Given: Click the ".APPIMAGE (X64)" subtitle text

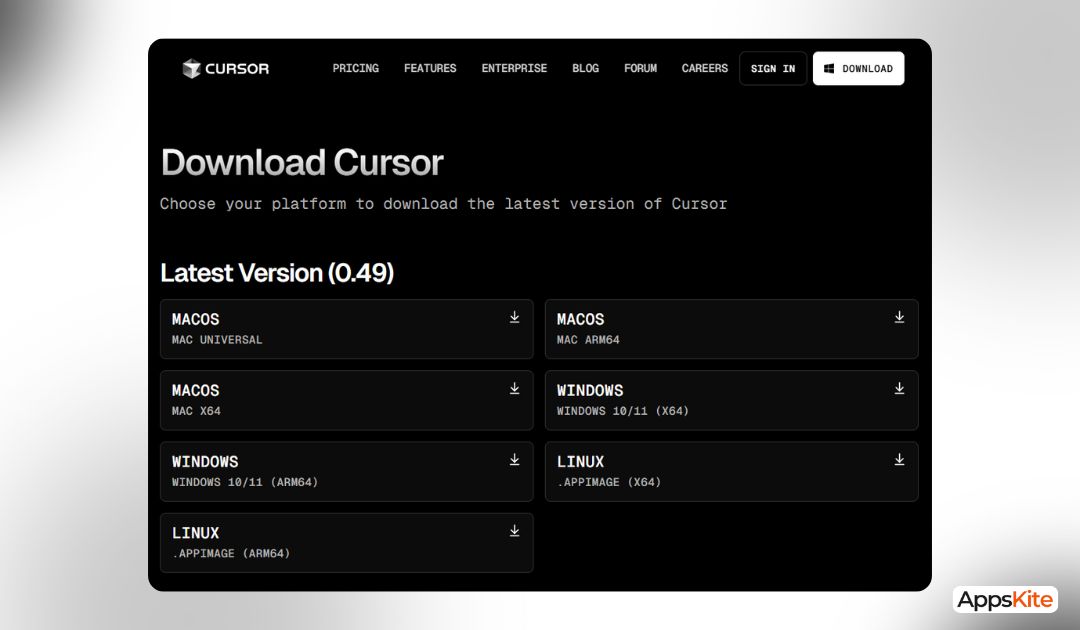Looking at the screenshot, I should pos(609,482).
